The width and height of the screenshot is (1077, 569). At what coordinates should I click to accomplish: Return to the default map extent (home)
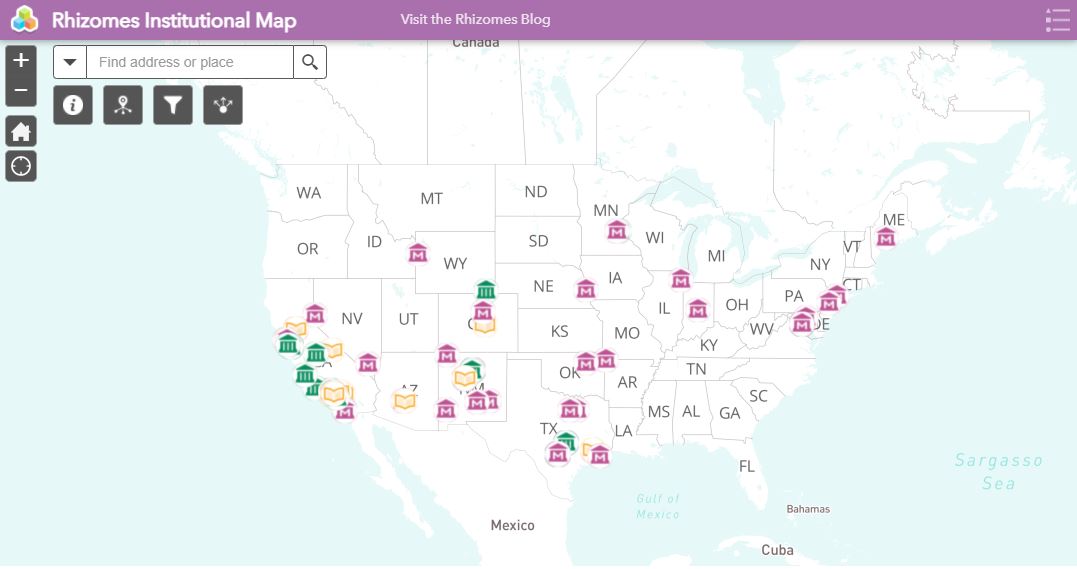[x=21, y=131]
